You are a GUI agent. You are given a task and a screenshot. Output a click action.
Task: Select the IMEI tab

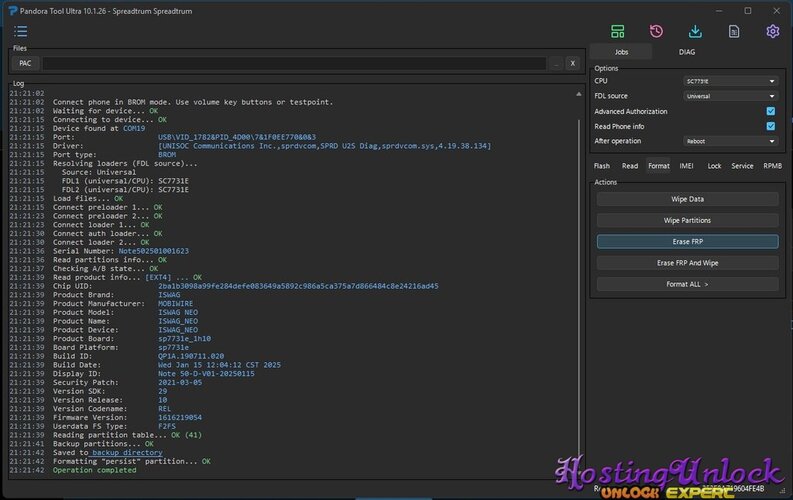pos(686,166)
